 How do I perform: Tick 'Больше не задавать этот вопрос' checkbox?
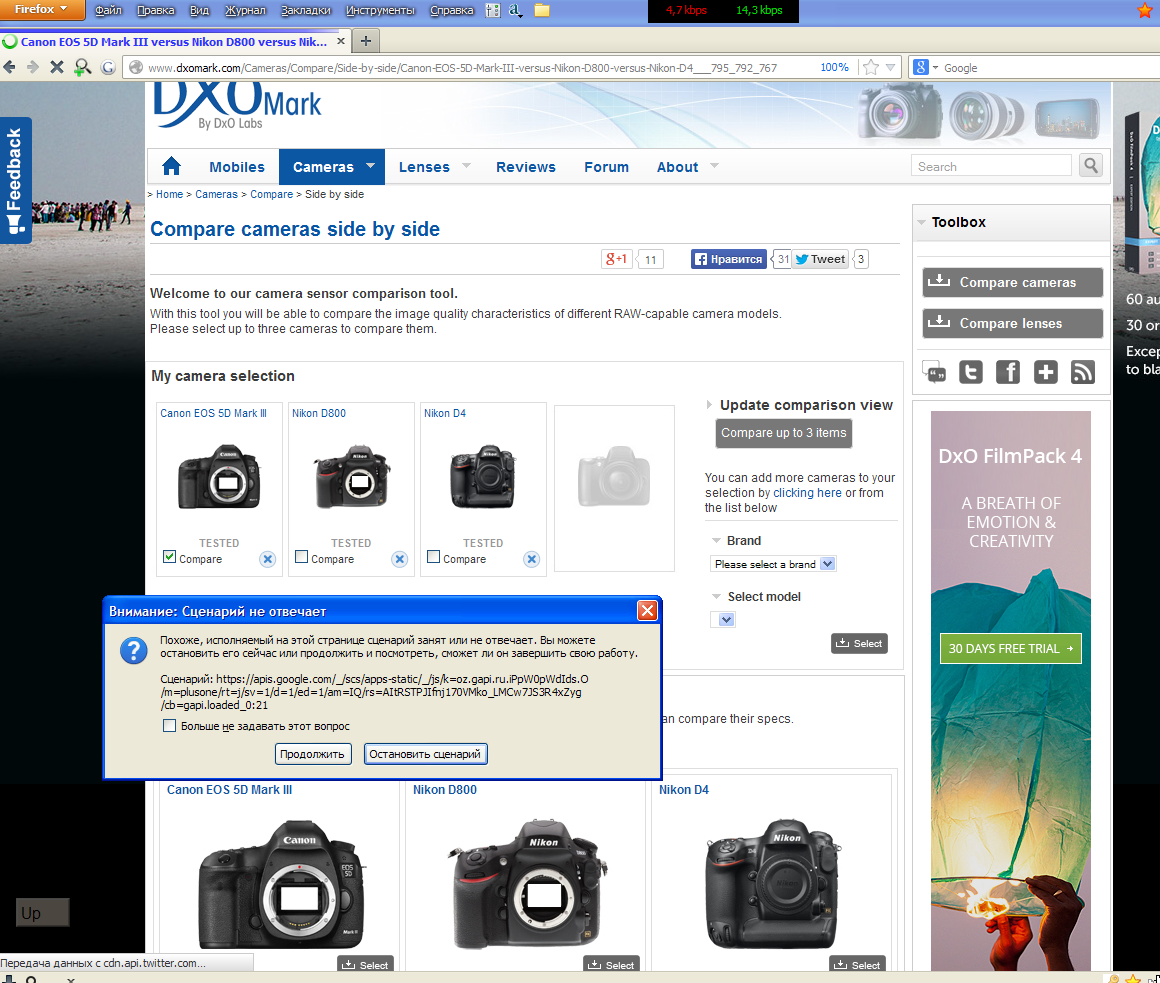click(169, 726)
